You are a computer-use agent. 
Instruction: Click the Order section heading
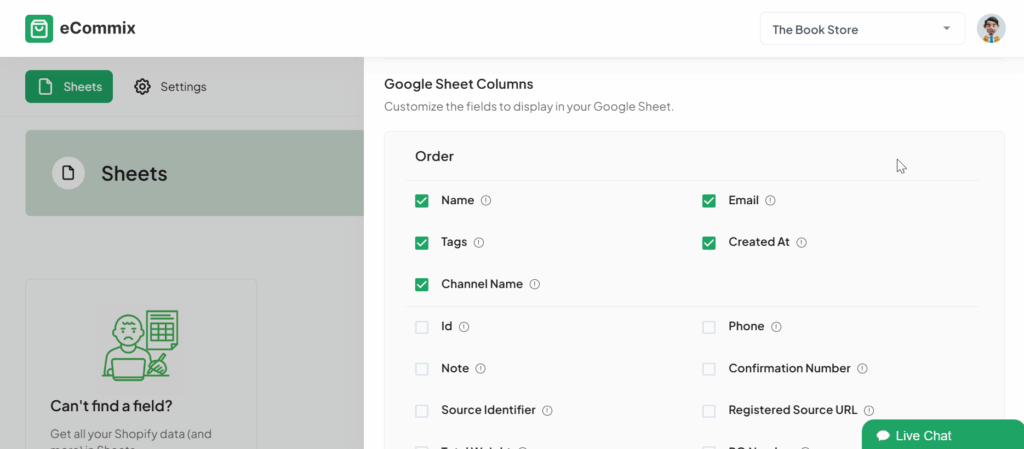pyautogui.click(x=434, y=157)
